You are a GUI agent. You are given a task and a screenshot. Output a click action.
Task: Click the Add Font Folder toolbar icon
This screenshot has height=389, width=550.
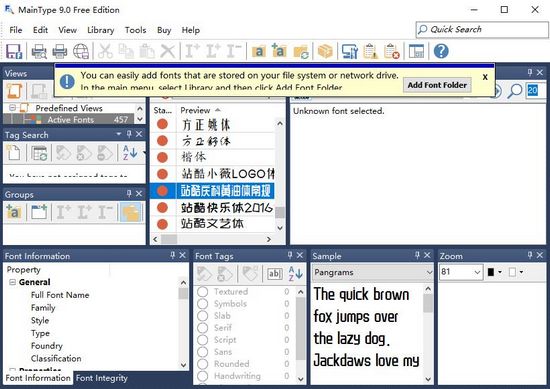[x=279, y=51]
